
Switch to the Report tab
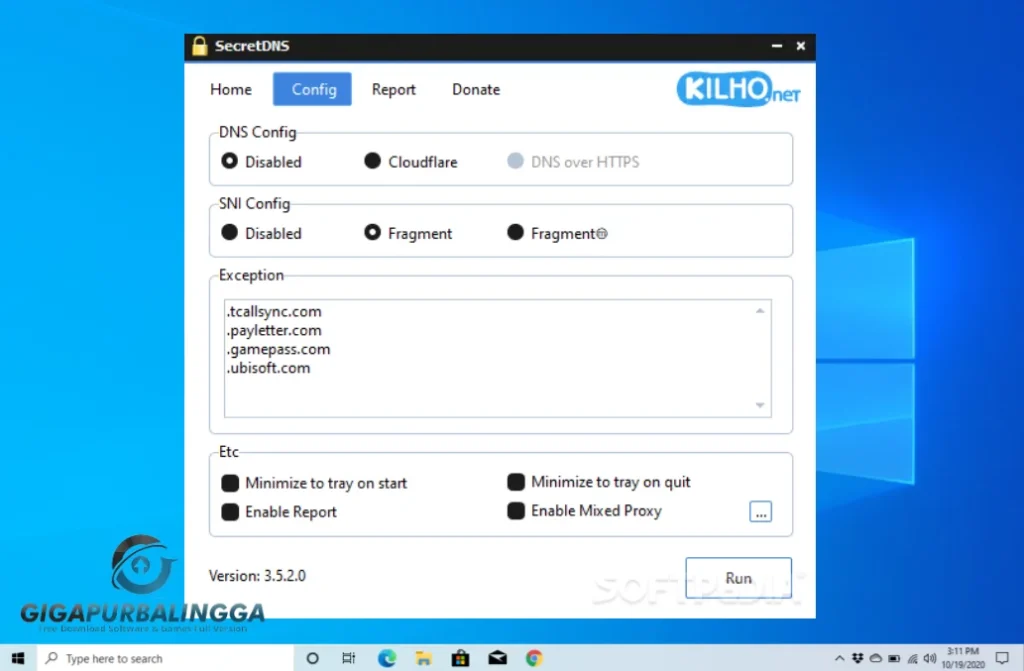tap(393, 89)
